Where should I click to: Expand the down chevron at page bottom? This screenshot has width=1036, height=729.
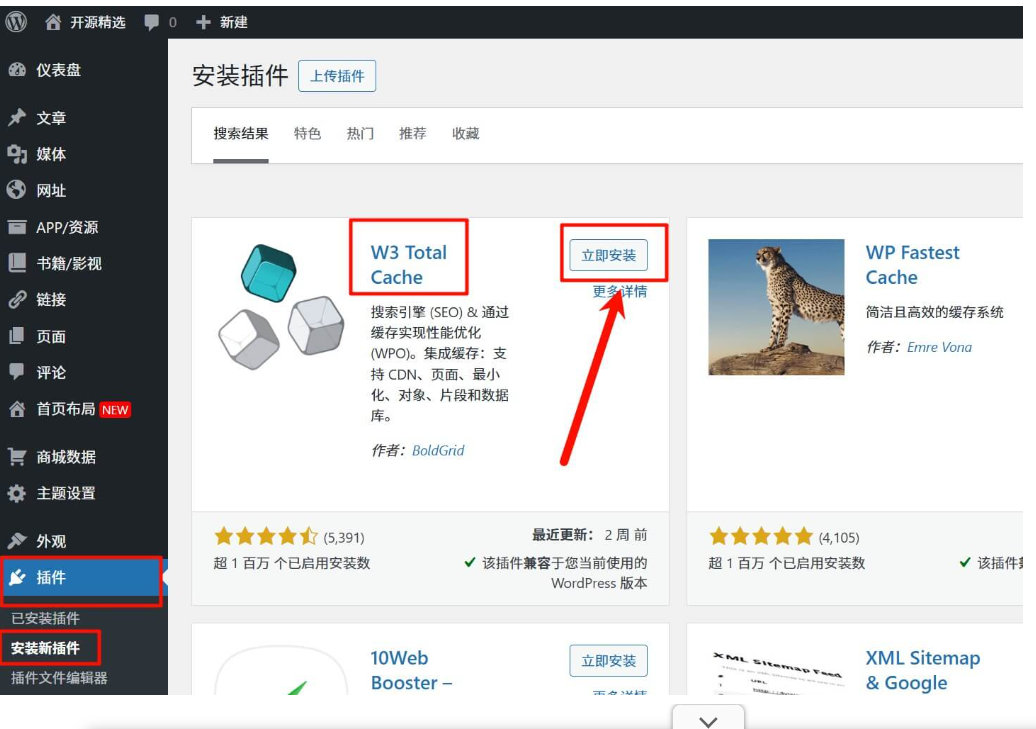point(708,720)
